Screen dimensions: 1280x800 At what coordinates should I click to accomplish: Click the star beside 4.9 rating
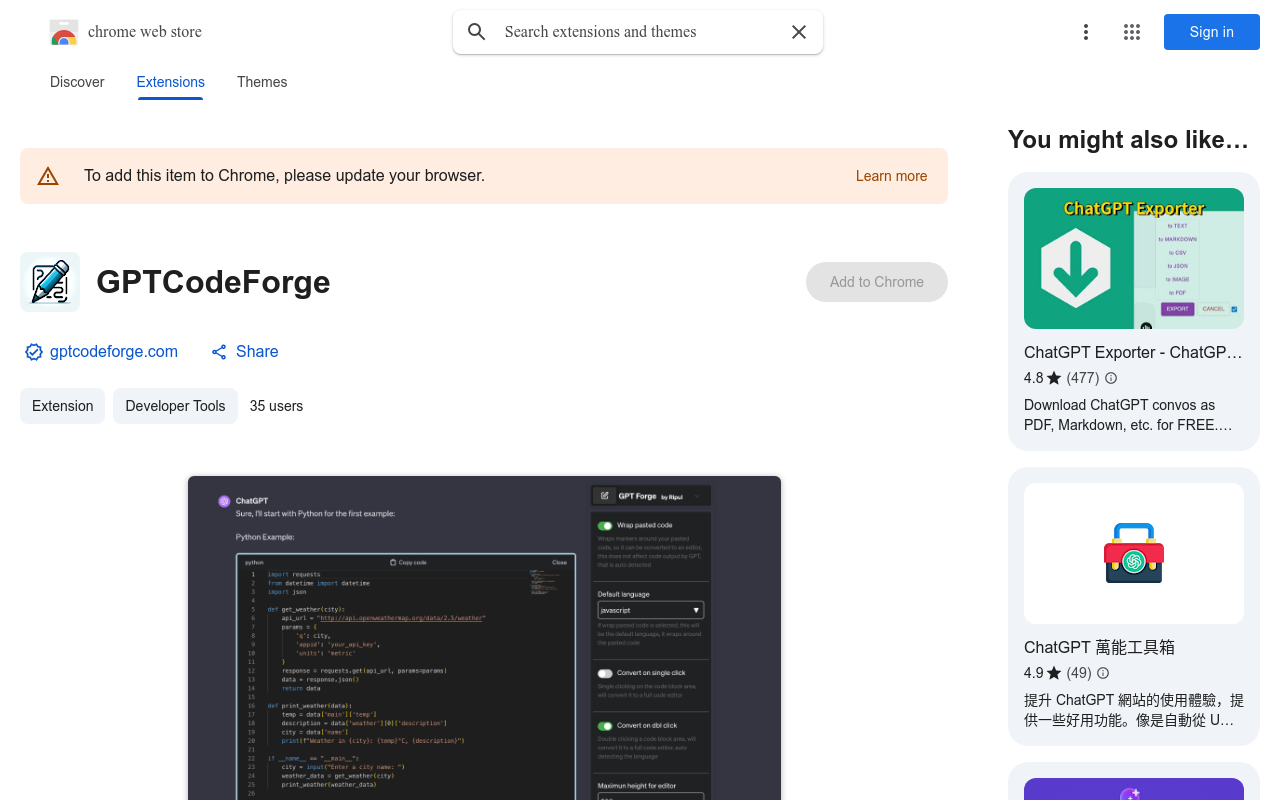point(1054,673)
